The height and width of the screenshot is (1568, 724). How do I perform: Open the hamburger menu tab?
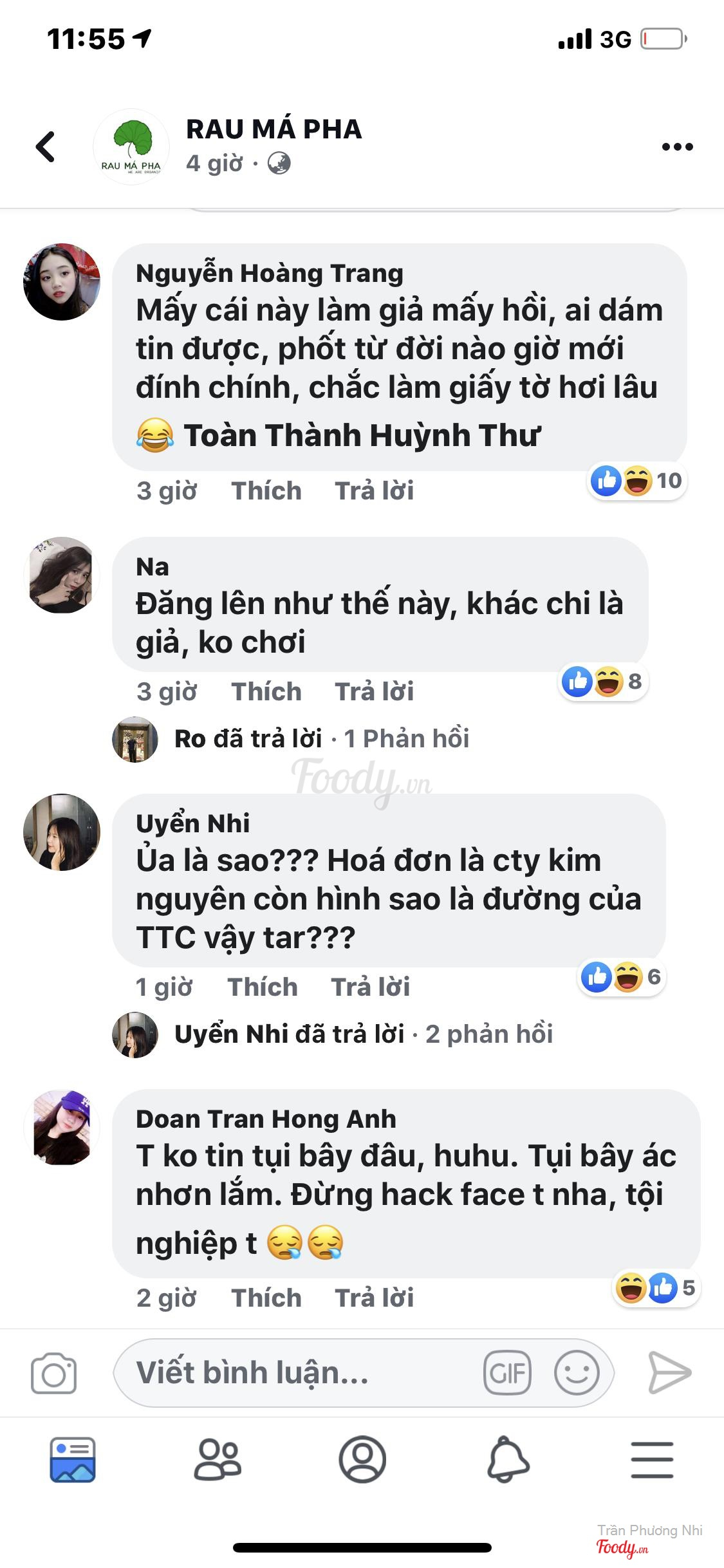click(x=652, y=1459)
